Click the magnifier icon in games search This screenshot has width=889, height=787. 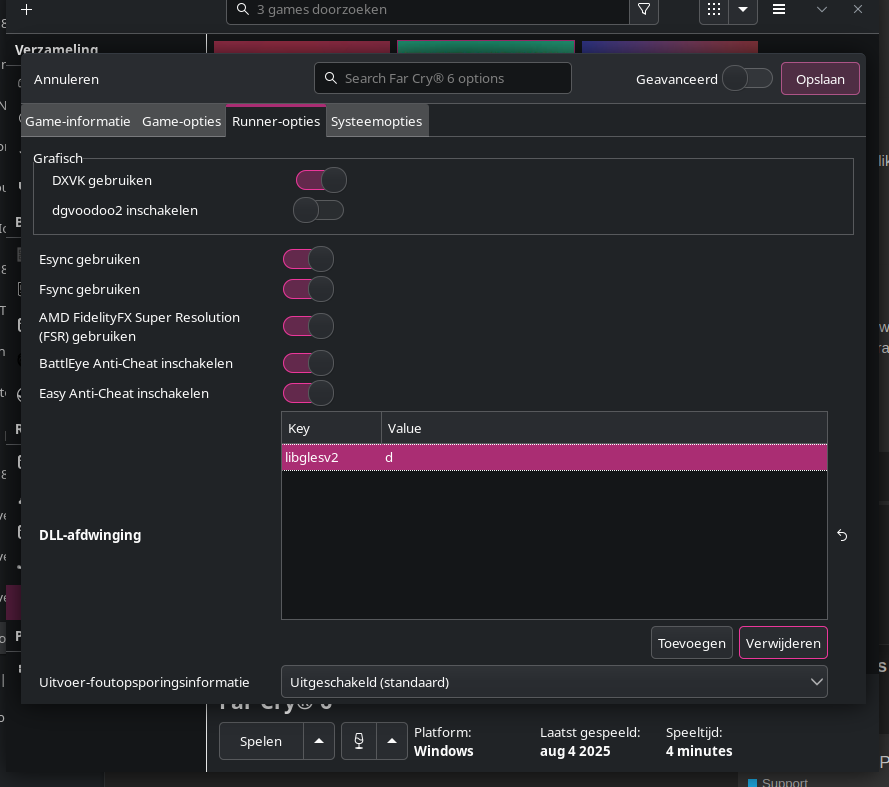point(243,10)
